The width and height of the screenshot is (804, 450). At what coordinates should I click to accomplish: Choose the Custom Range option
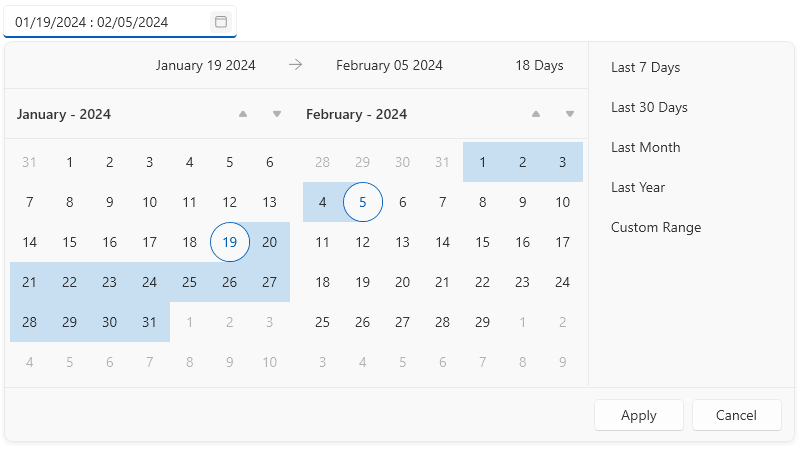click(x=656, y=227)
